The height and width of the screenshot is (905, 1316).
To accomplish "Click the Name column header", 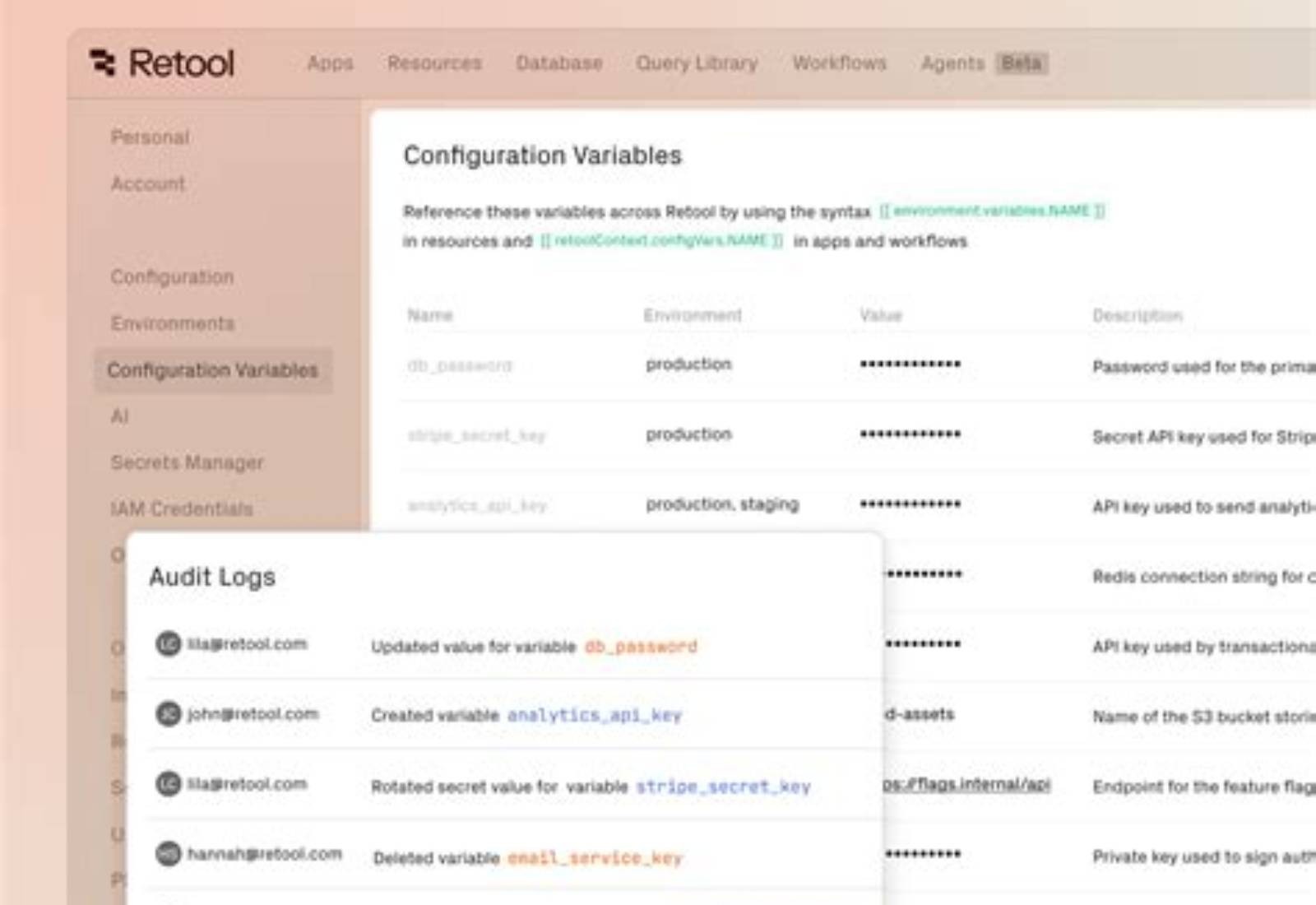I will pos(430,315).
